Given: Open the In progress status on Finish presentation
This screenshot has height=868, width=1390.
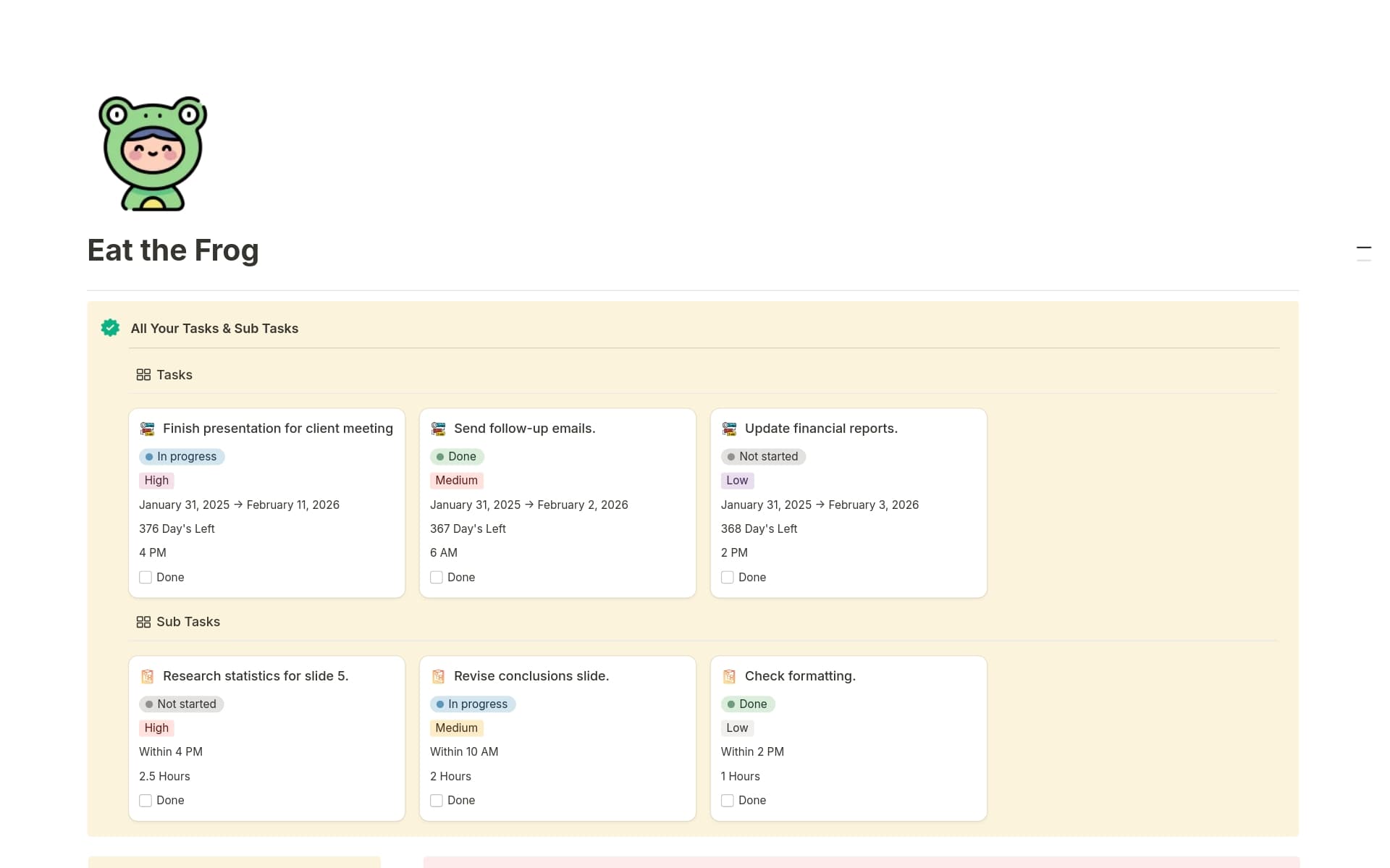Looking at the screenshot, I should (182, 457).
